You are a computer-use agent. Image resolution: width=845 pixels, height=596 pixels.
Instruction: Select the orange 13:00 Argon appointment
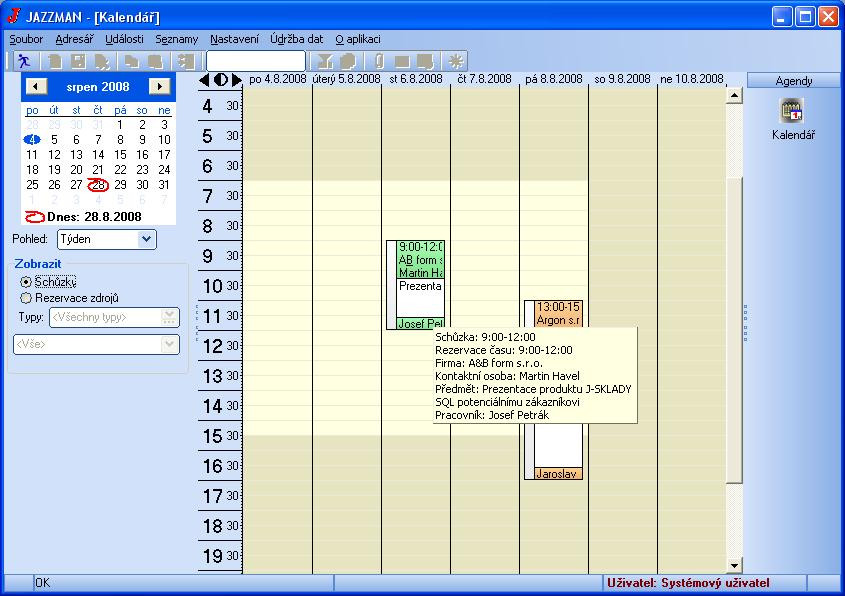[558, 314]
